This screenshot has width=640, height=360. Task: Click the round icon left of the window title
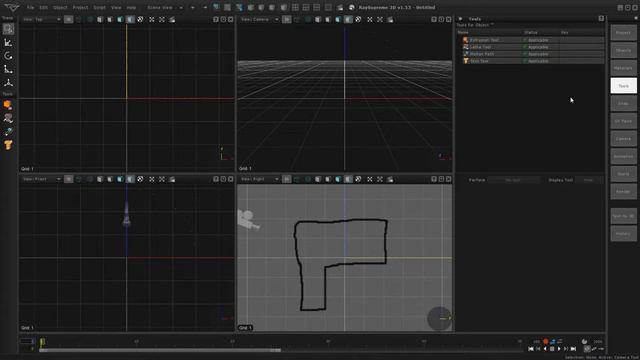tap(352, 7)
